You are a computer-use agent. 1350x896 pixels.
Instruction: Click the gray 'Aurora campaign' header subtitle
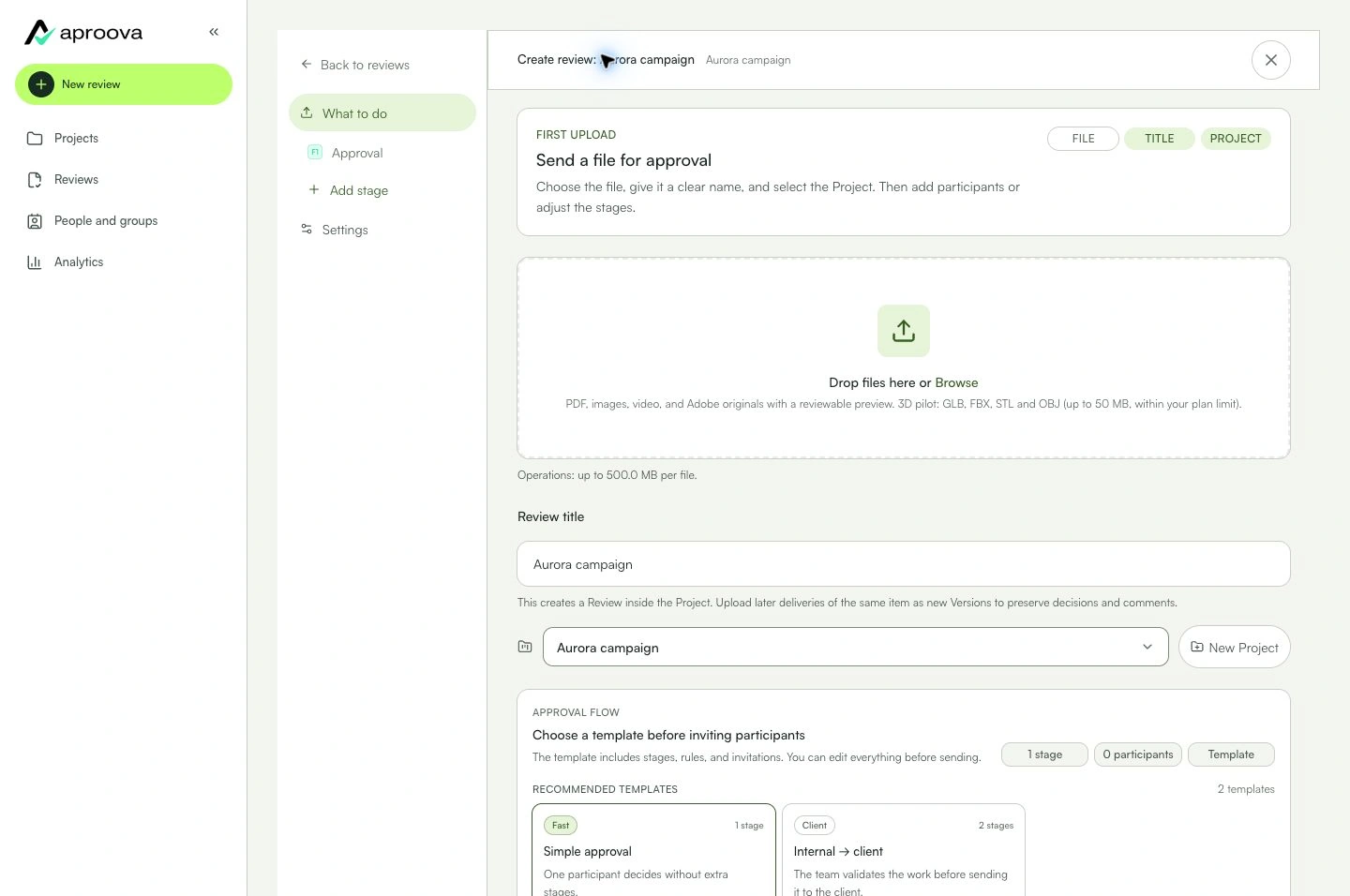tap(748, 60)
